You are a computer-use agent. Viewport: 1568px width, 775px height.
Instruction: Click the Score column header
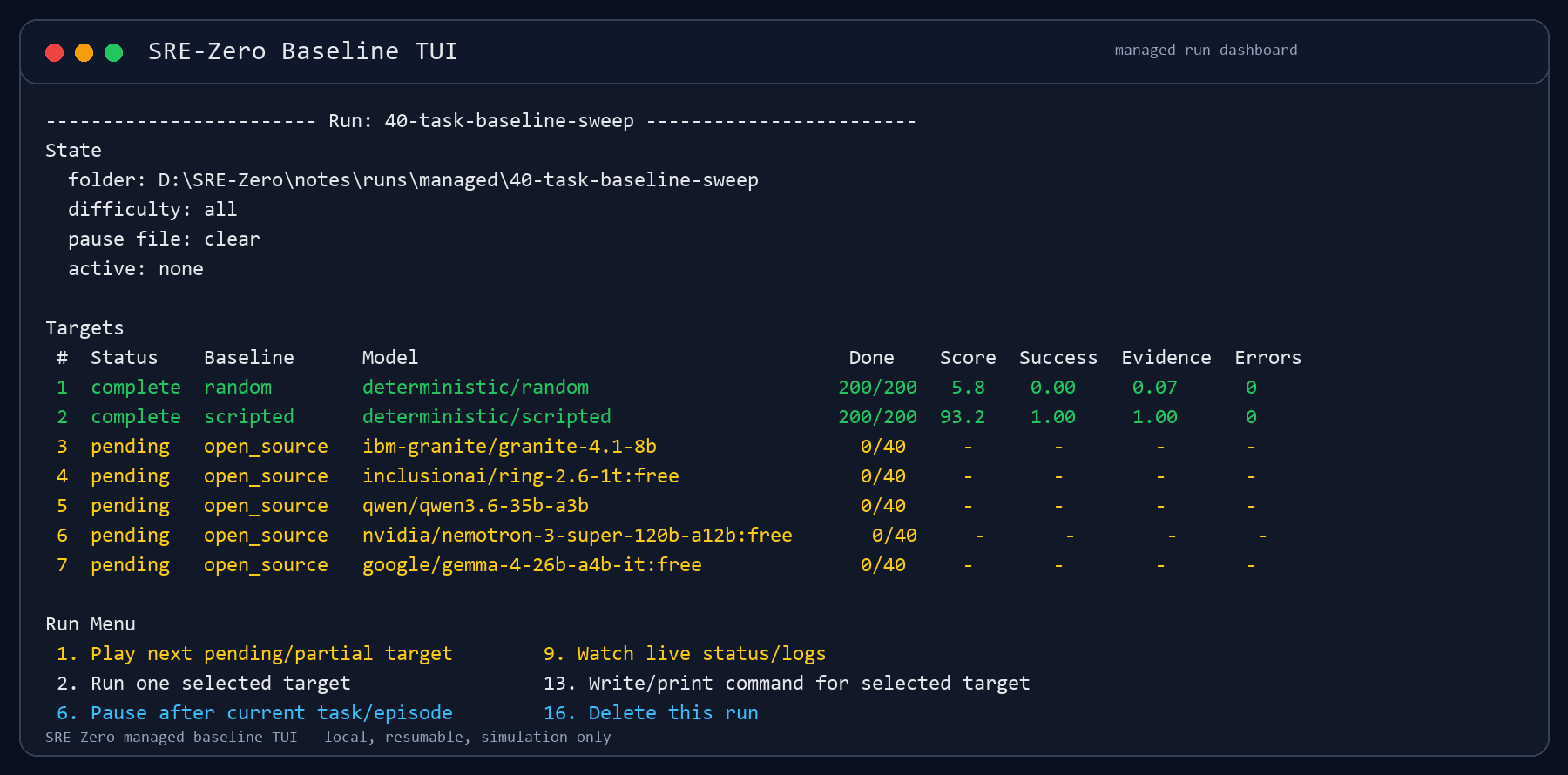tap(968, 358)
